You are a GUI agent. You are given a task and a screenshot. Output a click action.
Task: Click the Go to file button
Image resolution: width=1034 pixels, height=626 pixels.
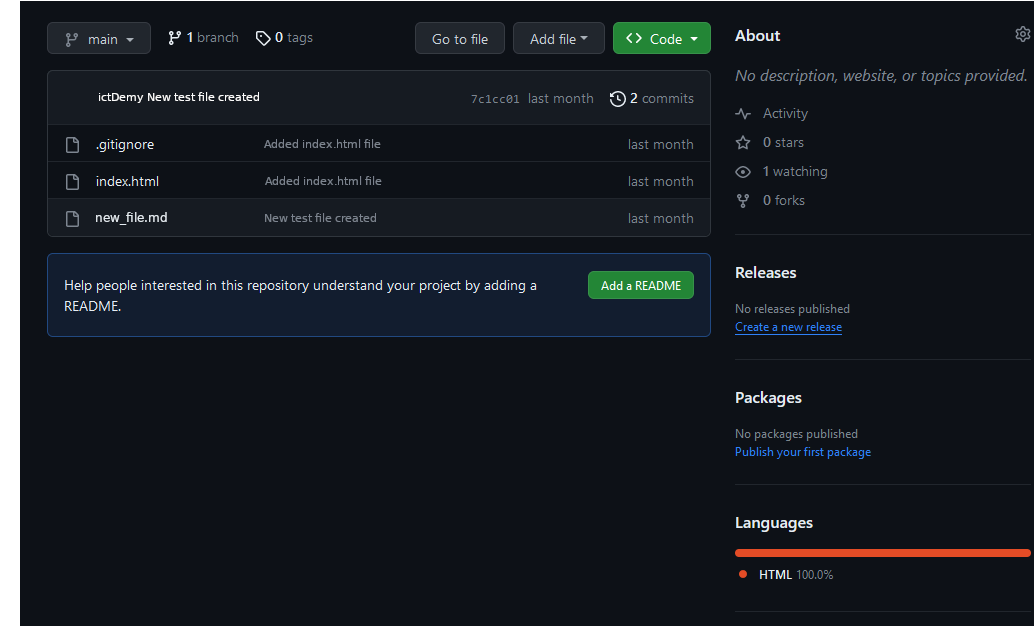coord(459,38)
